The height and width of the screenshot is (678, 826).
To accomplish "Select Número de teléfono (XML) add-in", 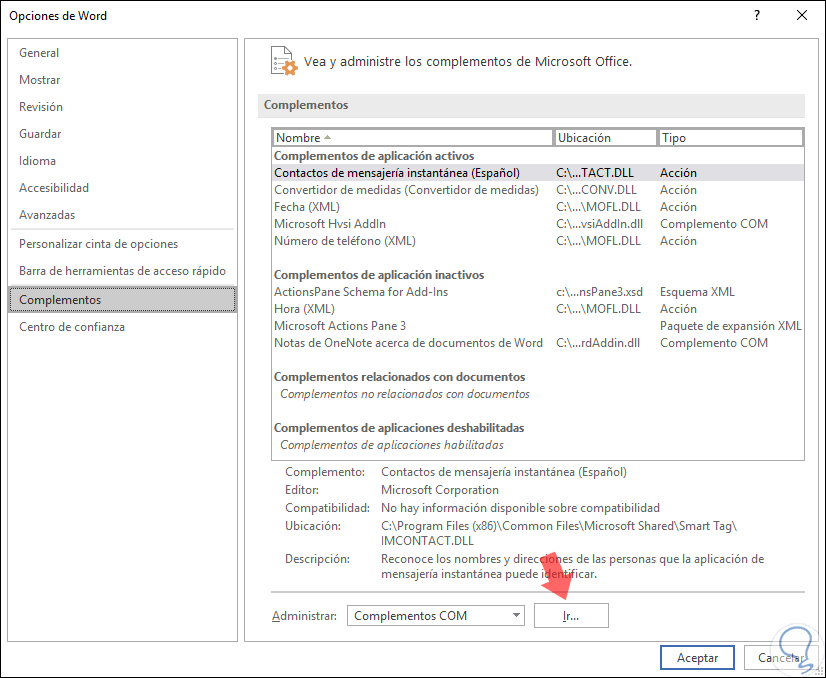I will (538, 241).
